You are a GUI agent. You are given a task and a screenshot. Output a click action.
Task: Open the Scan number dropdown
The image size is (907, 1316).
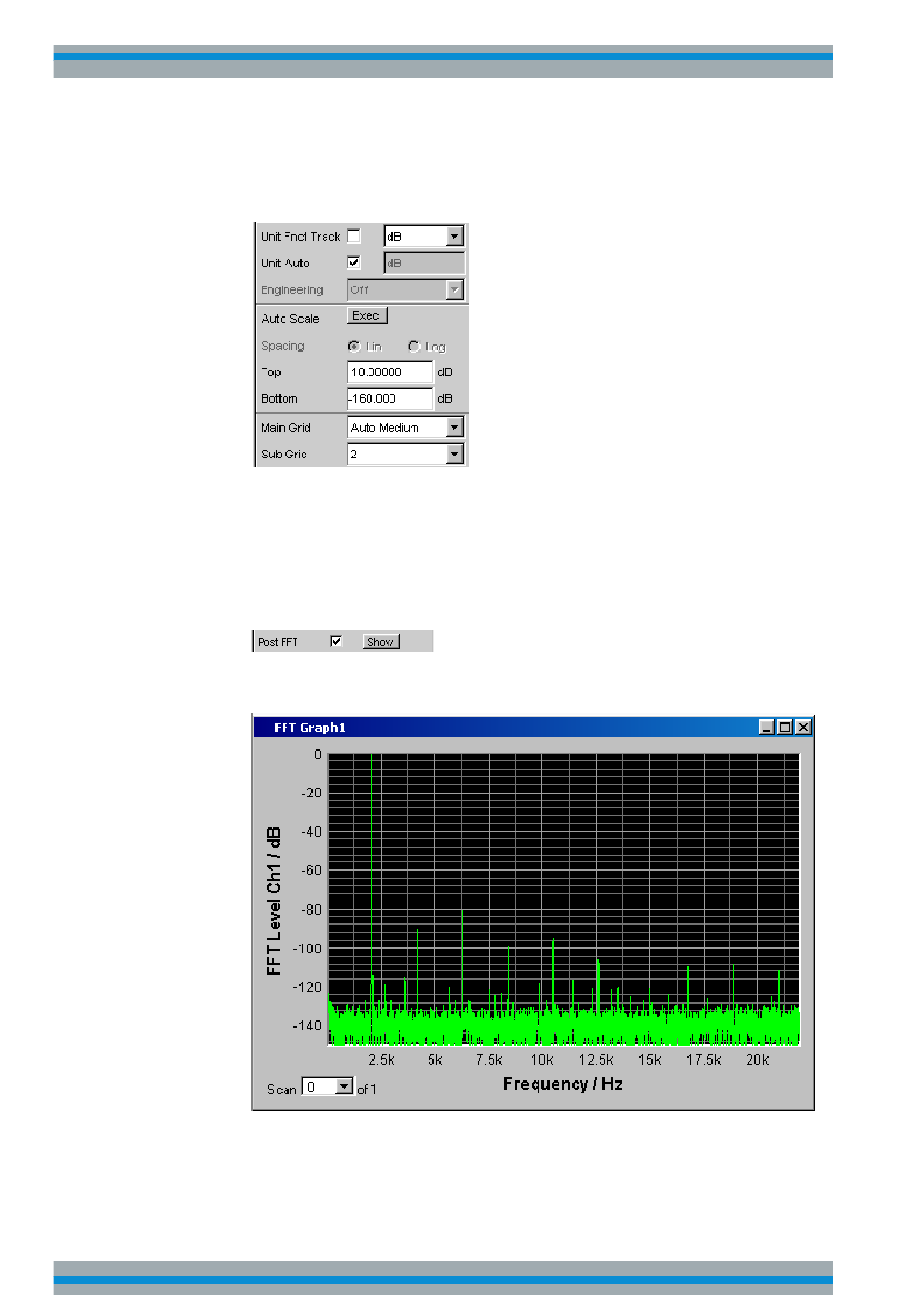(x=345, y=1087)
